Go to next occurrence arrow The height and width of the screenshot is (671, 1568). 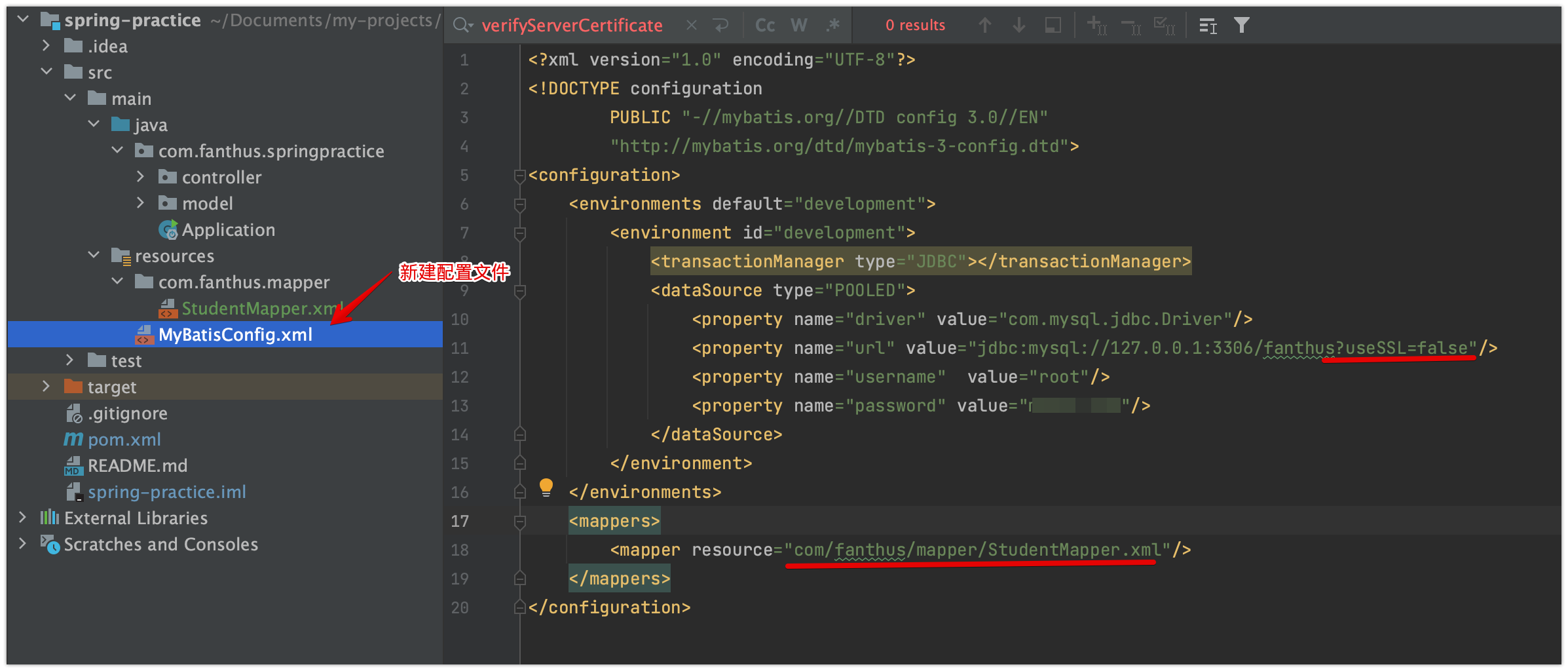click(1018, 26)
